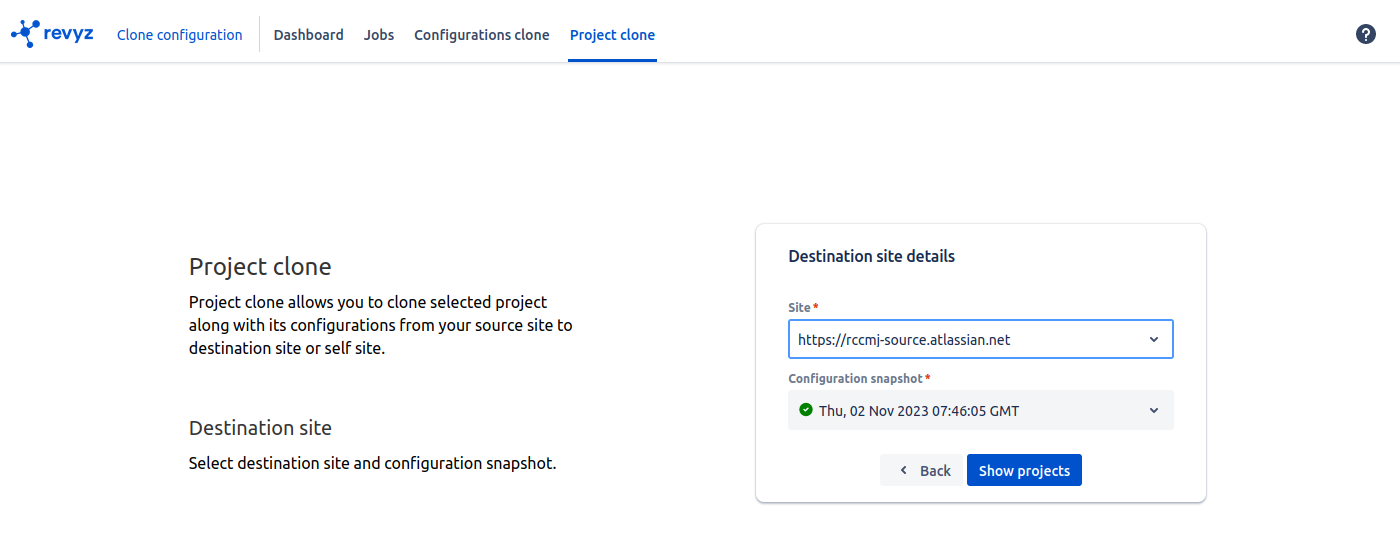Go to the Jobs tab

click(x=379, y=35)
